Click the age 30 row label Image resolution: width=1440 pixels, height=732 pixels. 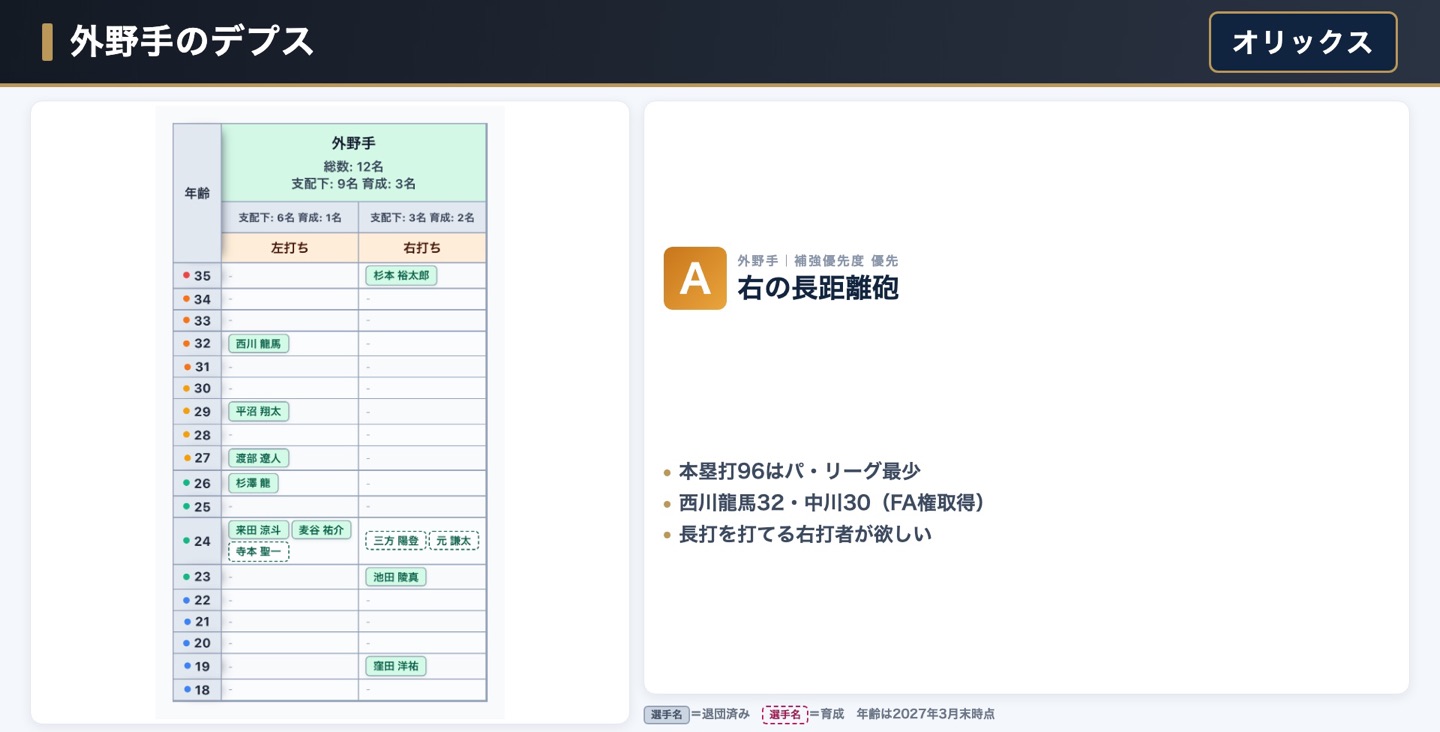197,388
